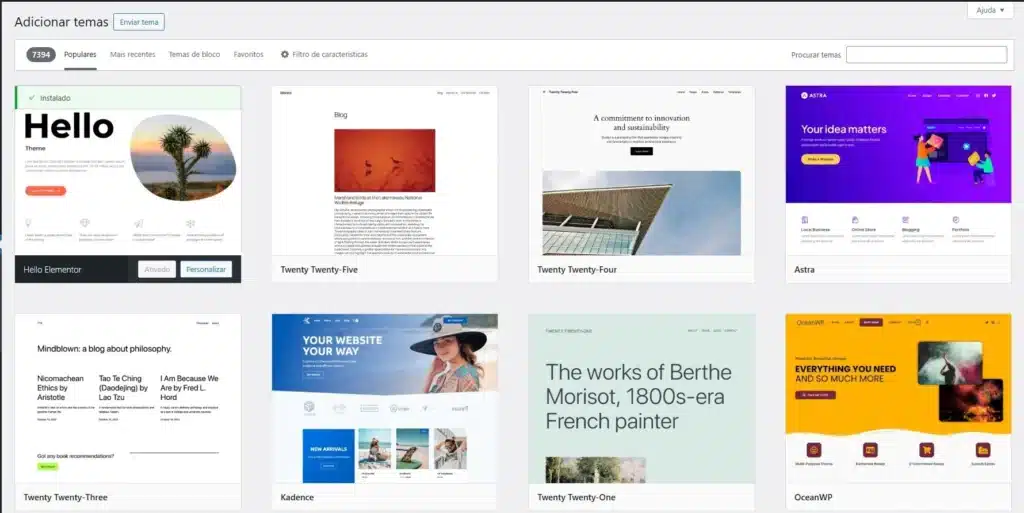
Task: Open the Twenty Twenty-Five theme thumbnail
Action: click(385, 171)
